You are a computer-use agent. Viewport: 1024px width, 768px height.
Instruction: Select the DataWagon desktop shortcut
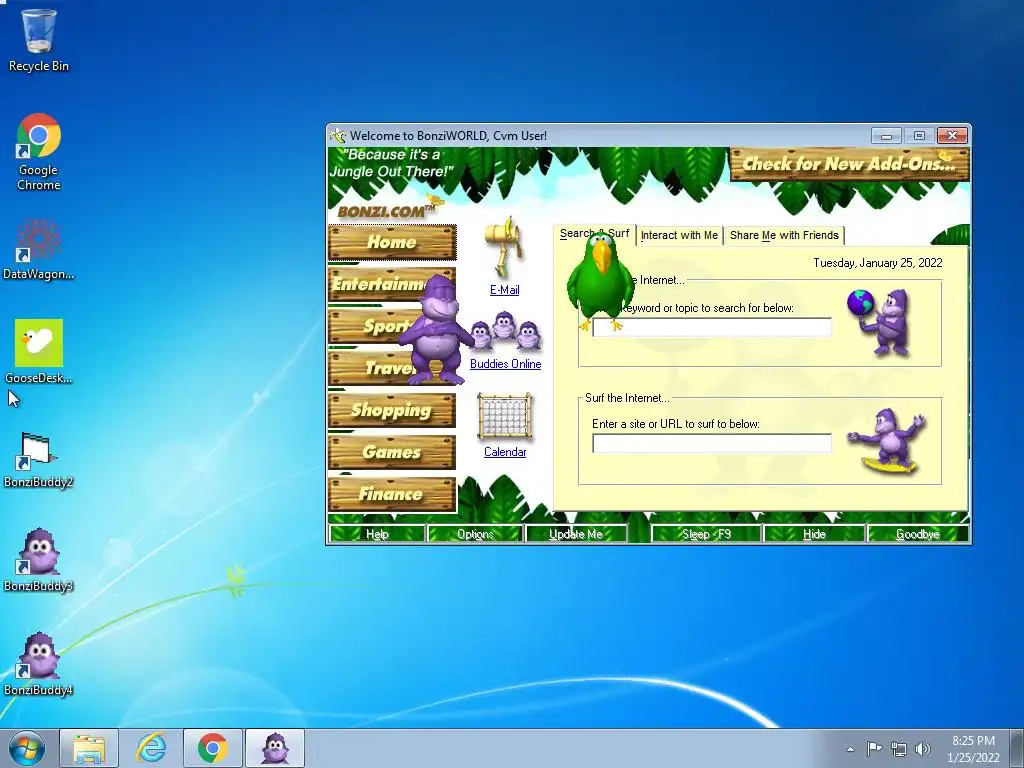(x=39, y=249)
